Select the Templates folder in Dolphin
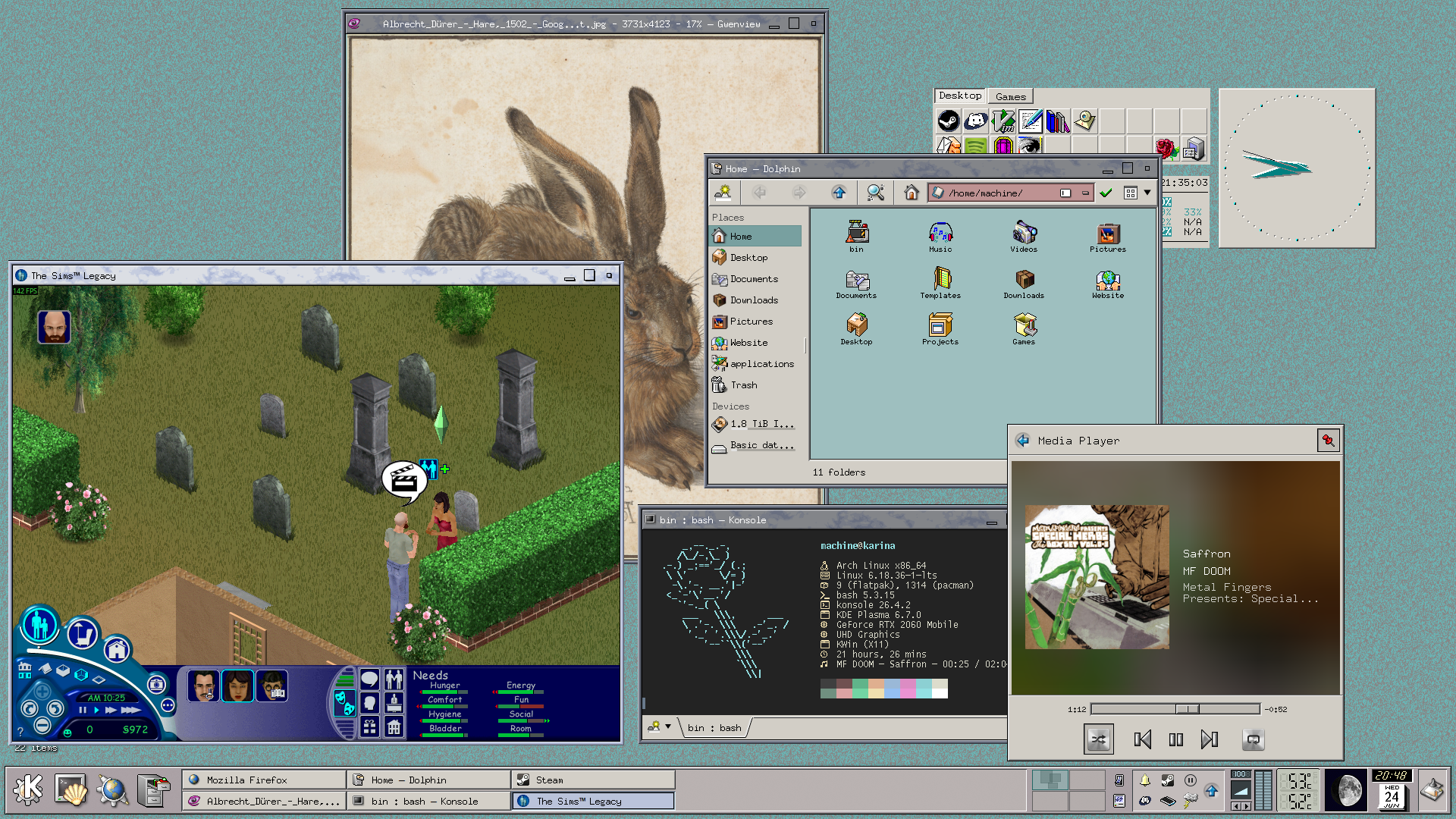This screenshot has width=1456, height=819. [x=940, y=283]
